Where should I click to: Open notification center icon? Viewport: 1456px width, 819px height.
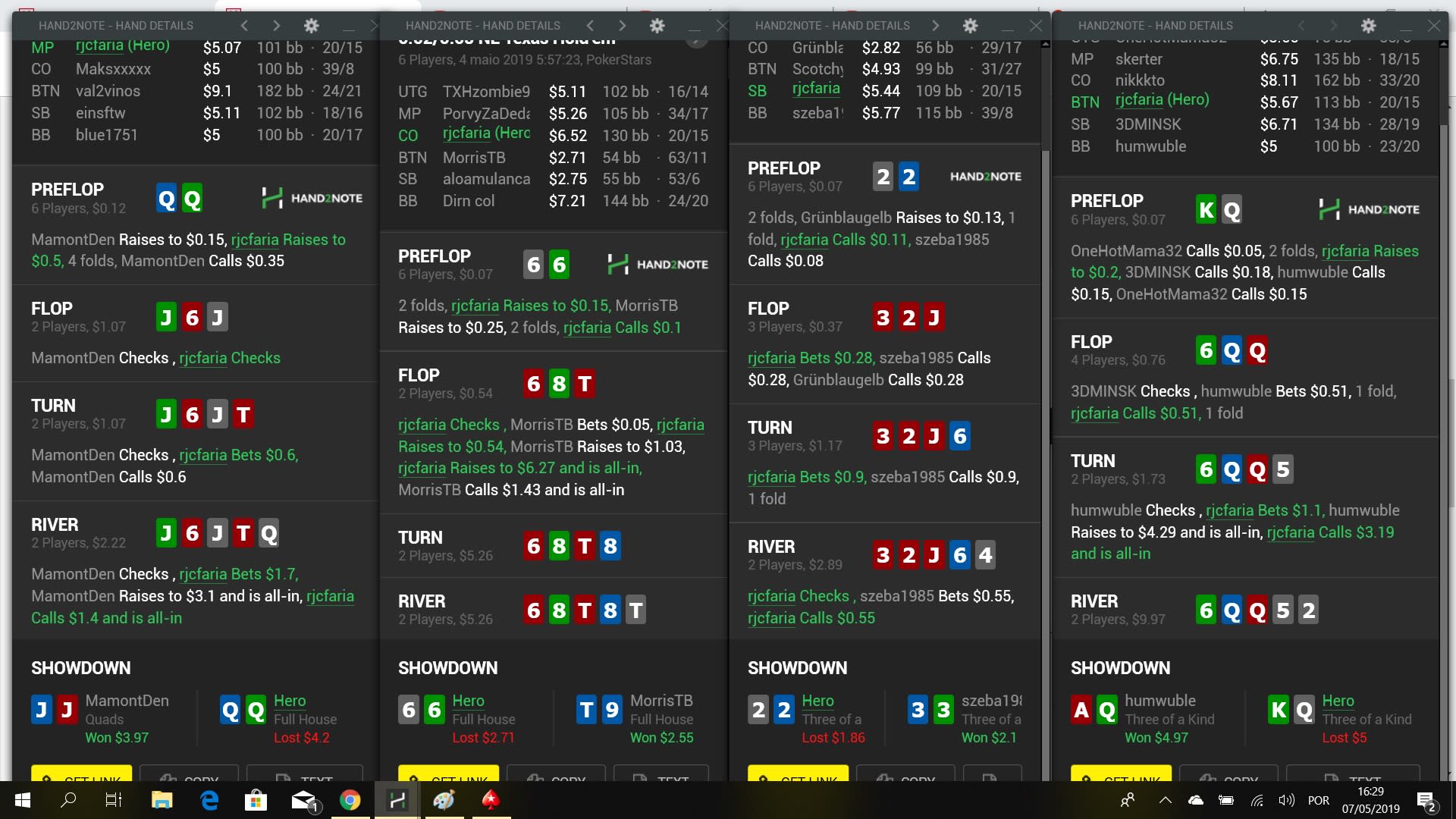[x=1426, y=801]
